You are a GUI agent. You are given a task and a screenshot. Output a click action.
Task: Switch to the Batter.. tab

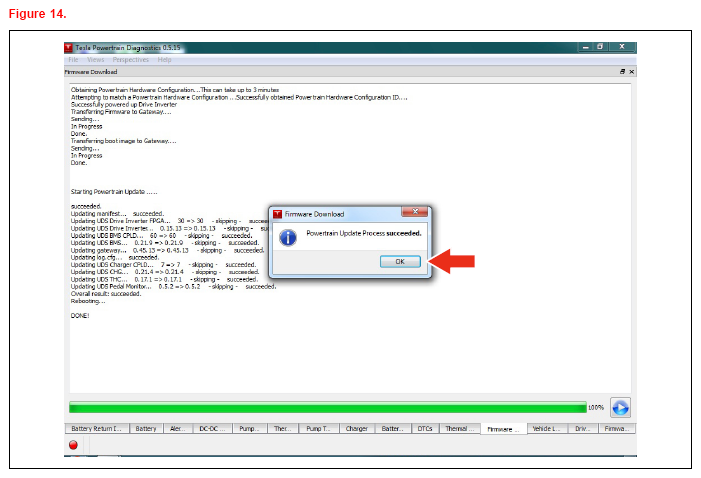click(x=393, y=428)
